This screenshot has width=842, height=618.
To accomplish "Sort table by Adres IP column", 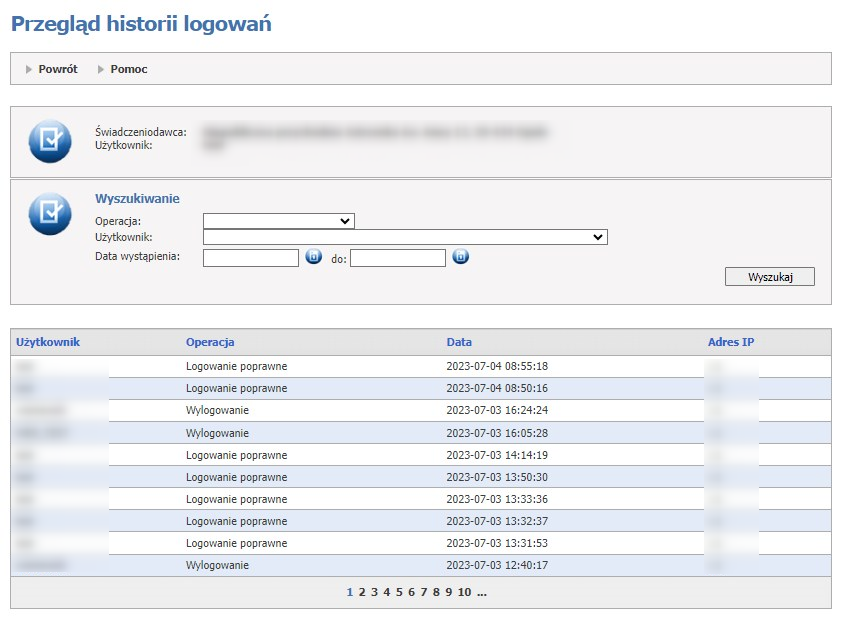I will point(731,342).
